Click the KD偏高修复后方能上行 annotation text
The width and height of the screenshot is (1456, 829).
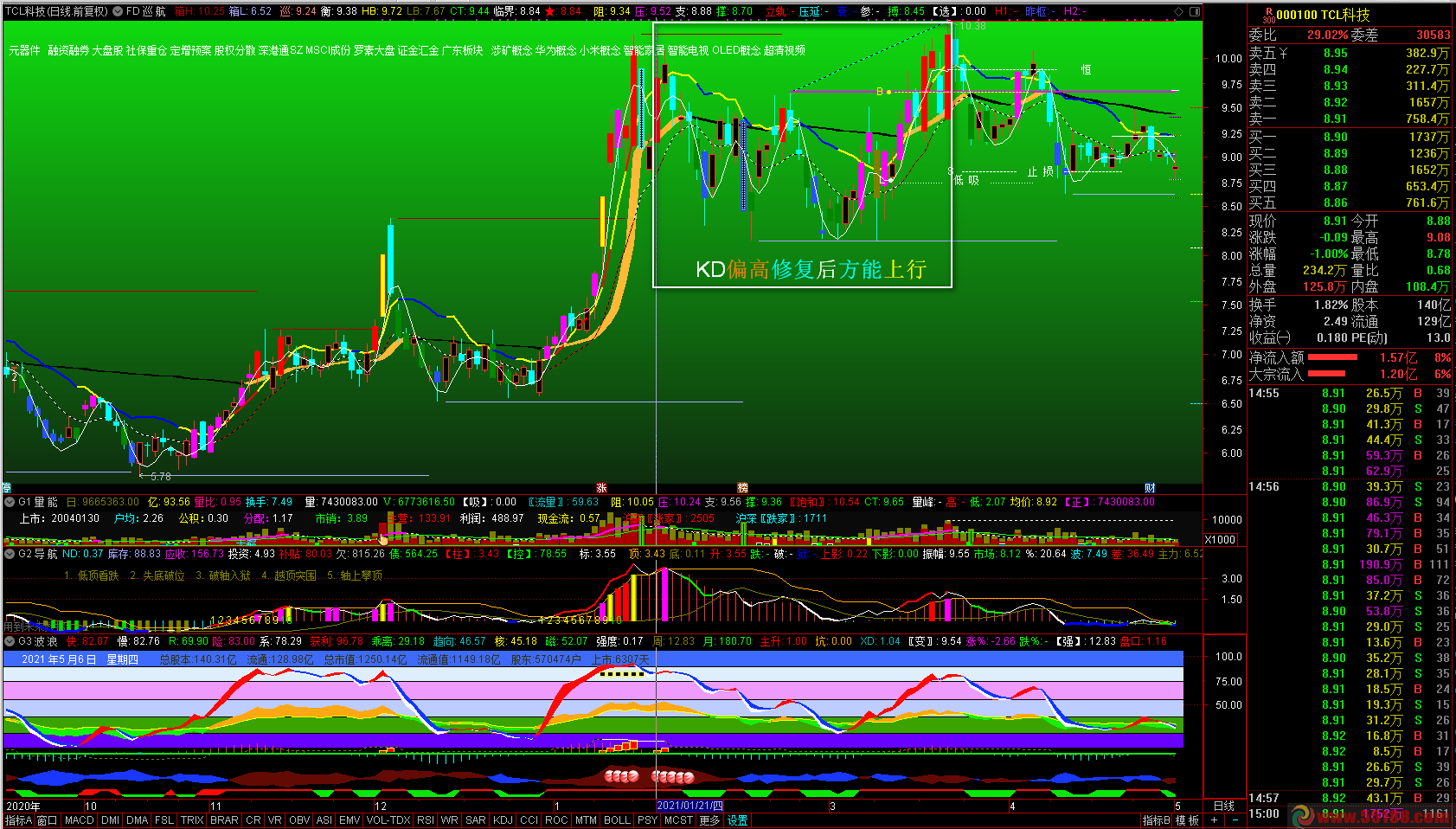coord(811,269)
